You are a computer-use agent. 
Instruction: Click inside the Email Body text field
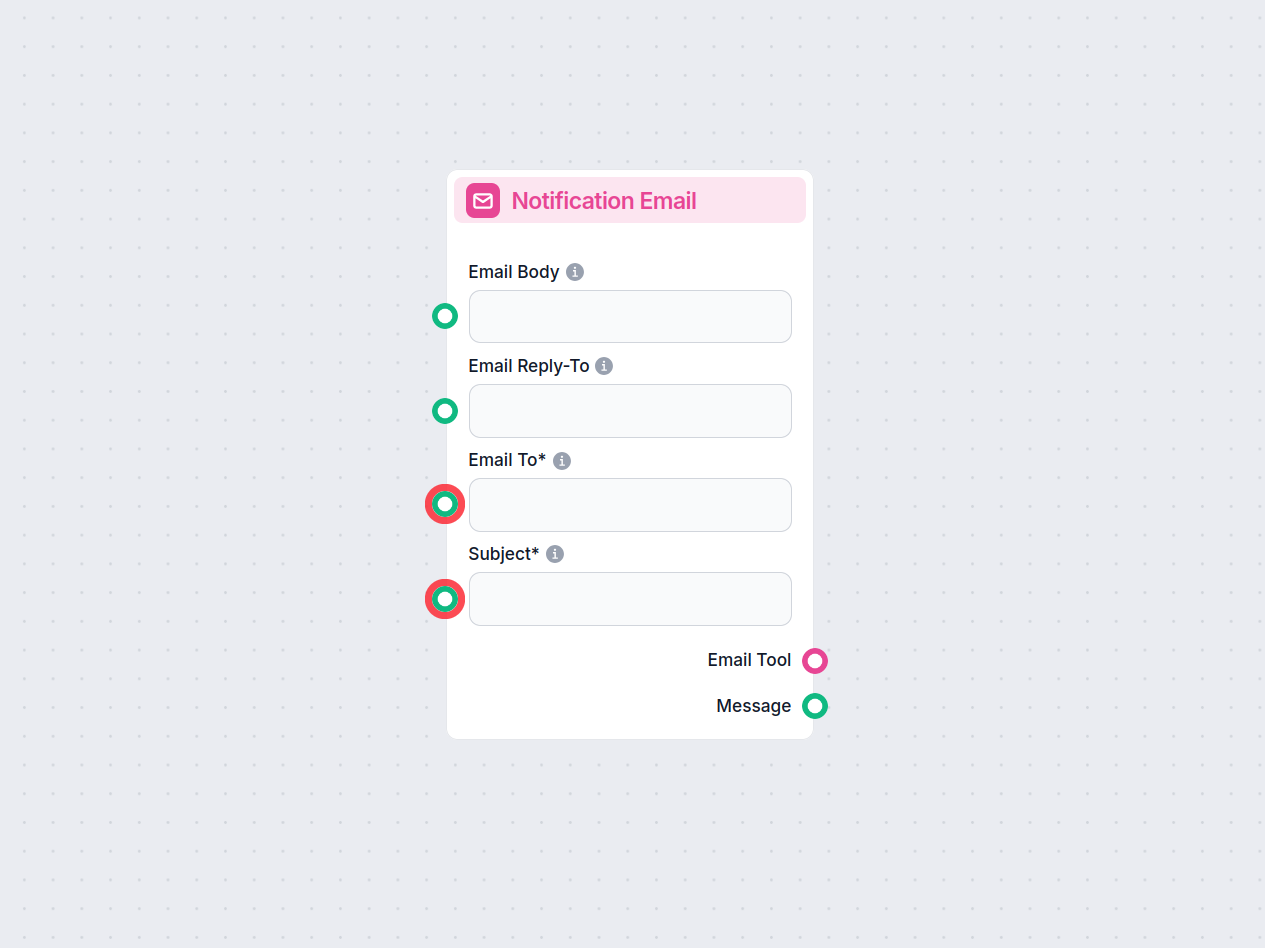click(630, 316)
